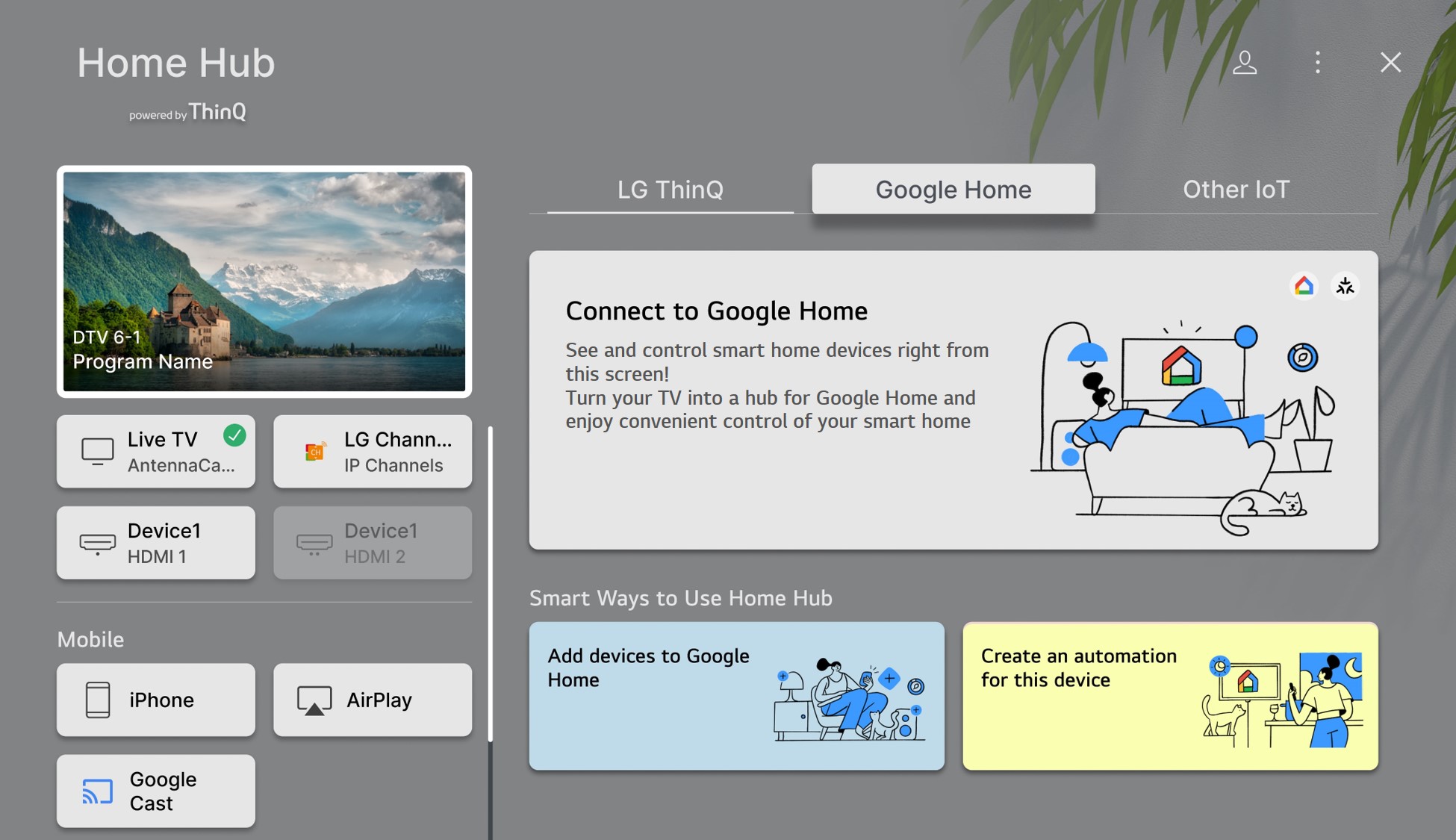The height and width of the screenshot is (840, 1456).
Task: Open Add devices to Google Home card
Action: pyautogui.click(x=736, y=695)
